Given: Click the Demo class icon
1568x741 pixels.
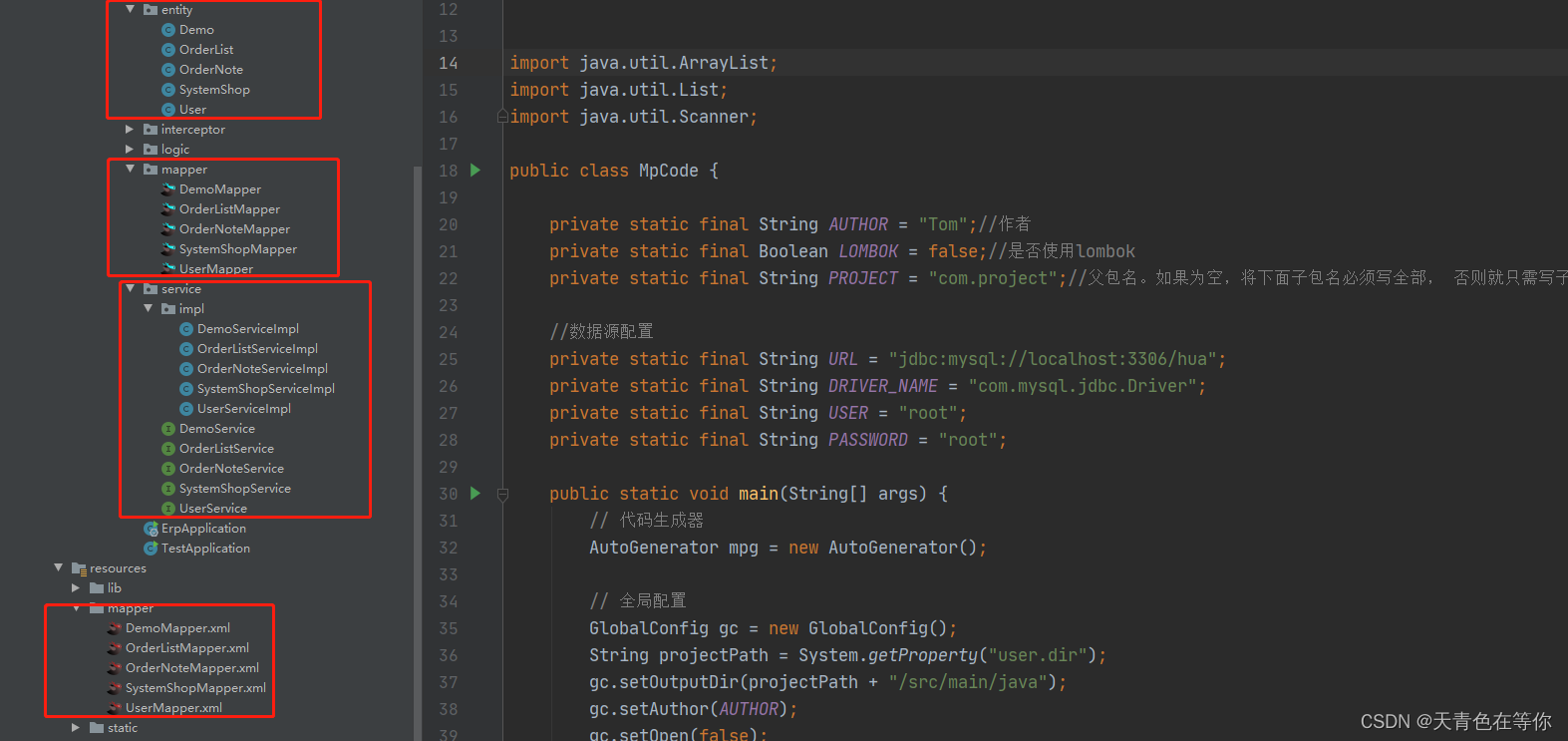Looking at the screenshot, I should tap(168, 30).
